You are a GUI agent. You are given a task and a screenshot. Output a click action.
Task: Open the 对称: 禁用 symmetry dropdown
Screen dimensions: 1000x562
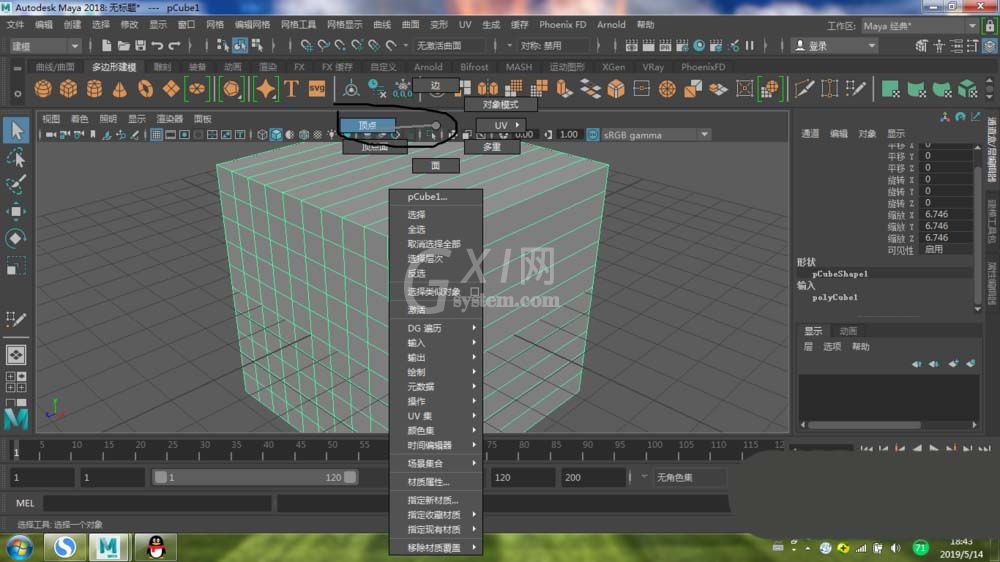coord(554,46)
